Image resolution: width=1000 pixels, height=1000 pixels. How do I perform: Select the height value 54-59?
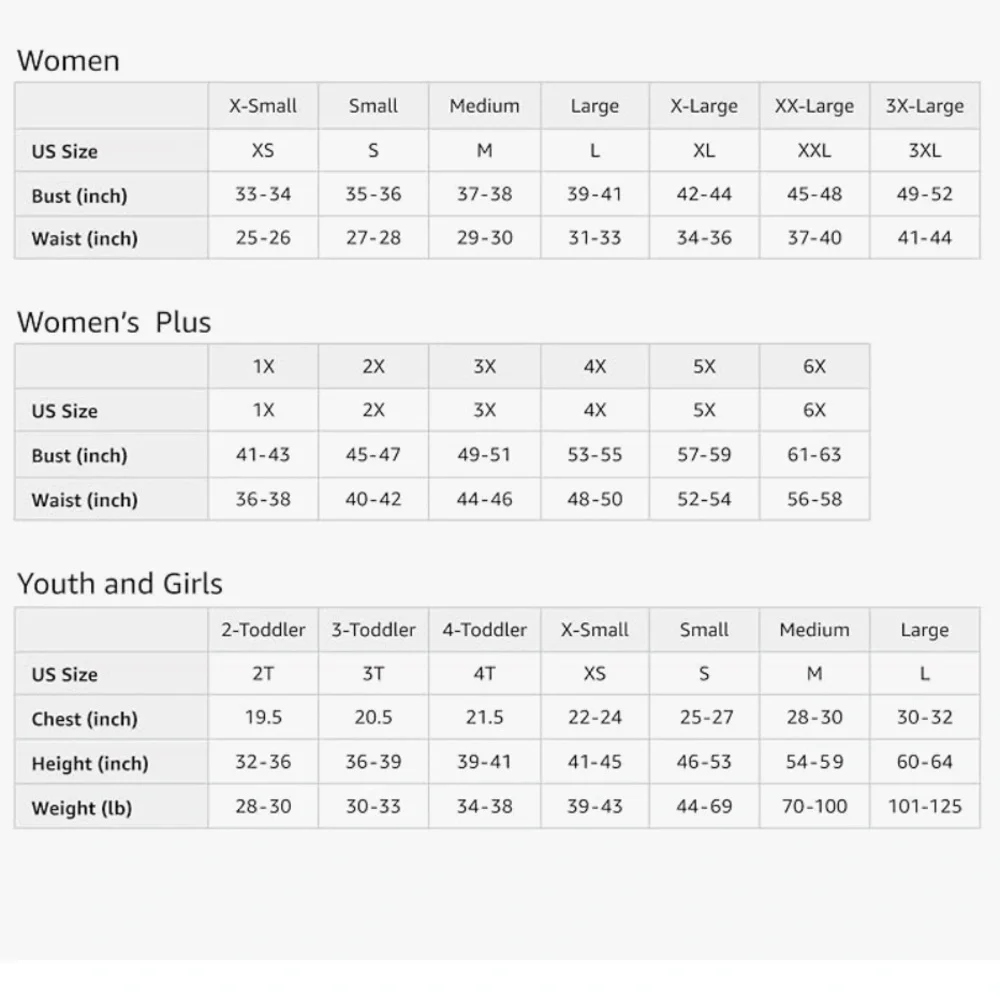pos(814,761)
